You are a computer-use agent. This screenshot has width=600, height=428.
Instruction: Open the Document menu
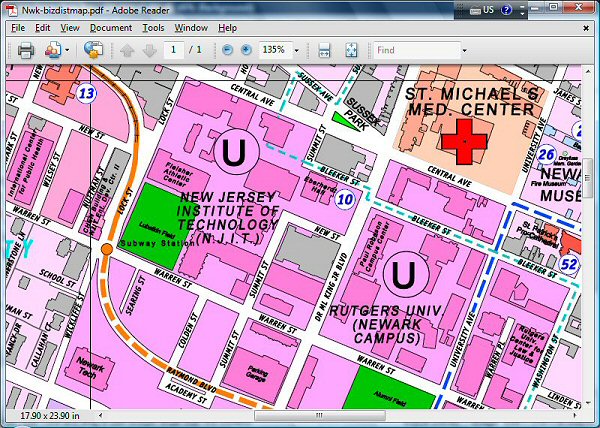pos(111,28)
